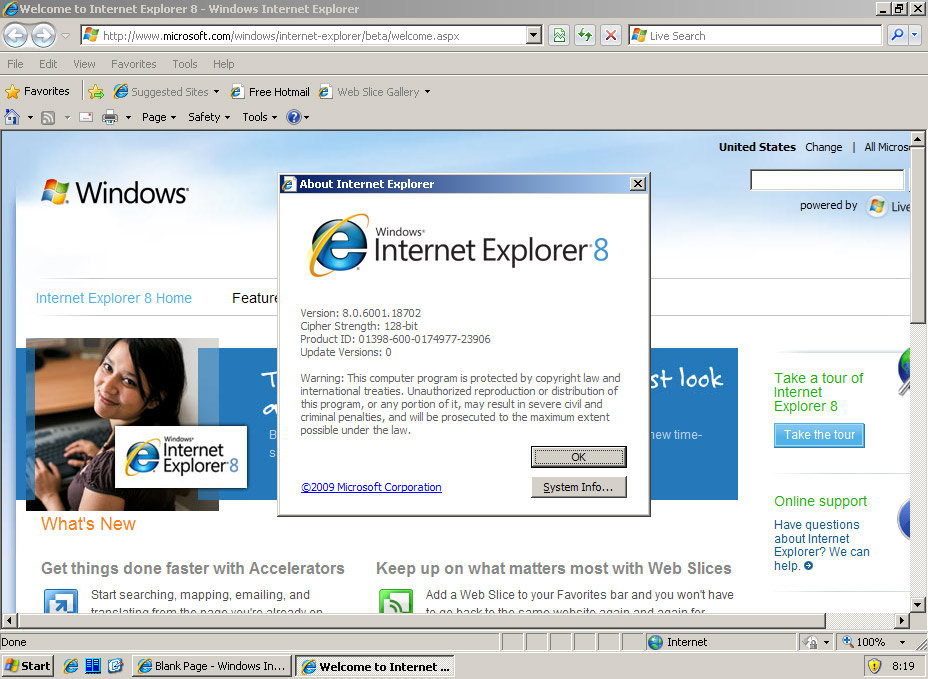Click the blue Help question mark icon
This screenshot has height=679, width=928.
[x=294, y=117]
